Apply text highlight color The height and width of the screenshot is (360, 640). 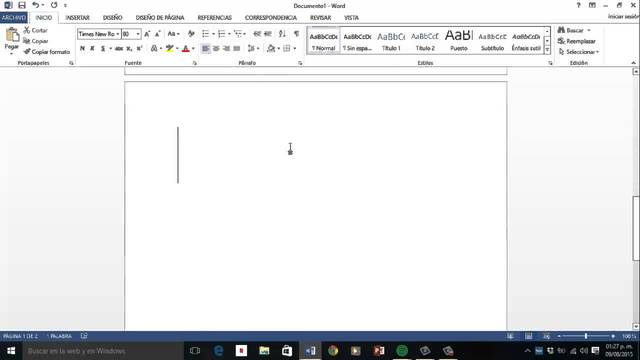[x=169, y=49]
